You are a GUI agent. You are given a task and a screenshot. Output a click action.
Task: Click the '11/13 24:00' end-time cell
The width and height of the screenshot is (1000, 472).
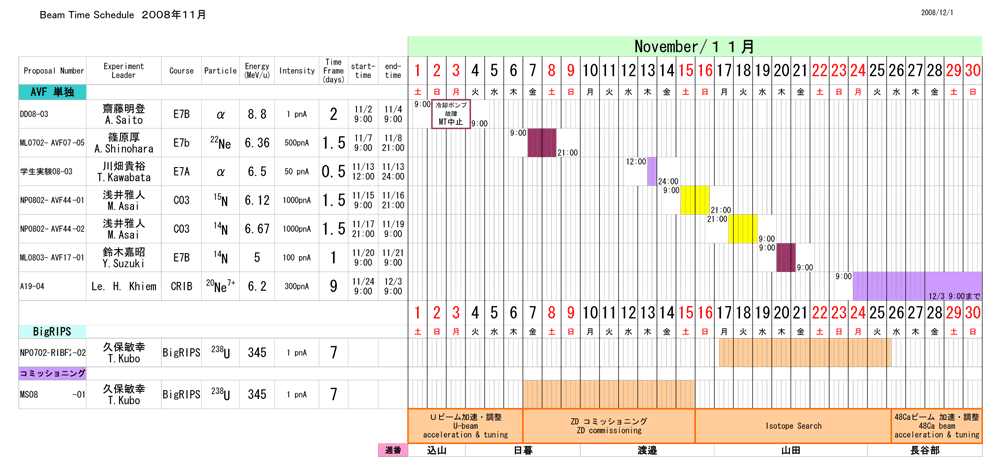393,172
